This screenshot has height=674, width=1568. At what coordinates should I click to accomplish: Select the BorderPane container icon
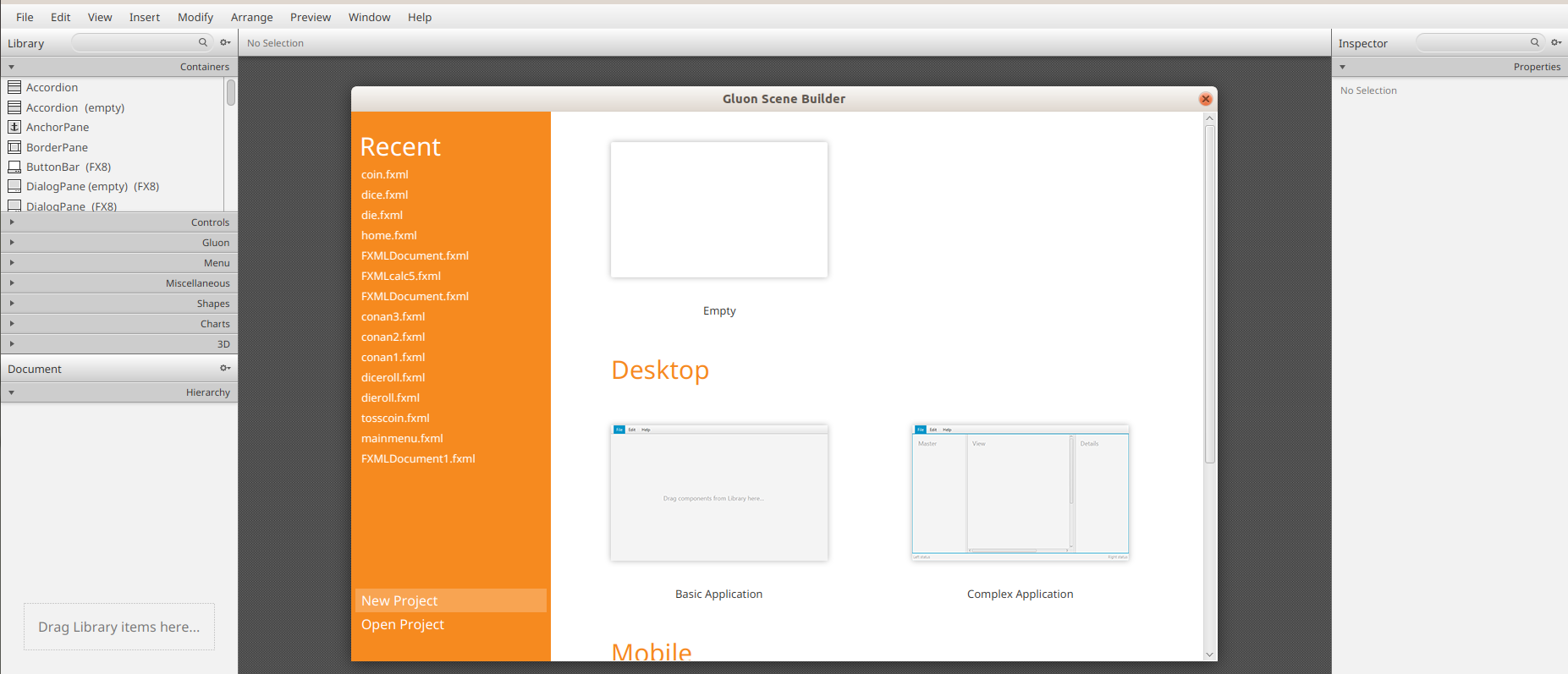click(x=14, y=147)
